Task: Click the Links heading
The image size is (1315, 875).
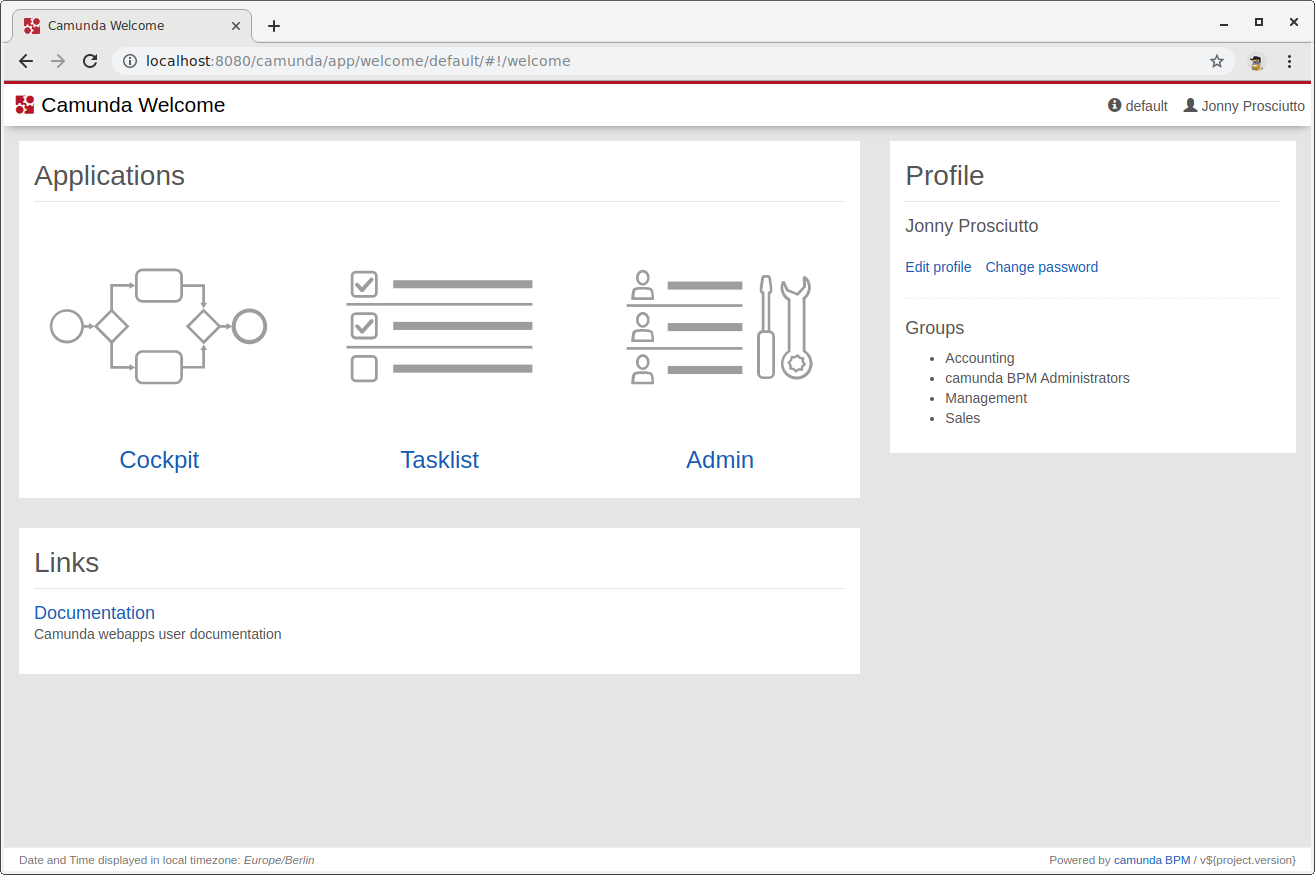Action: coord(66,563)
